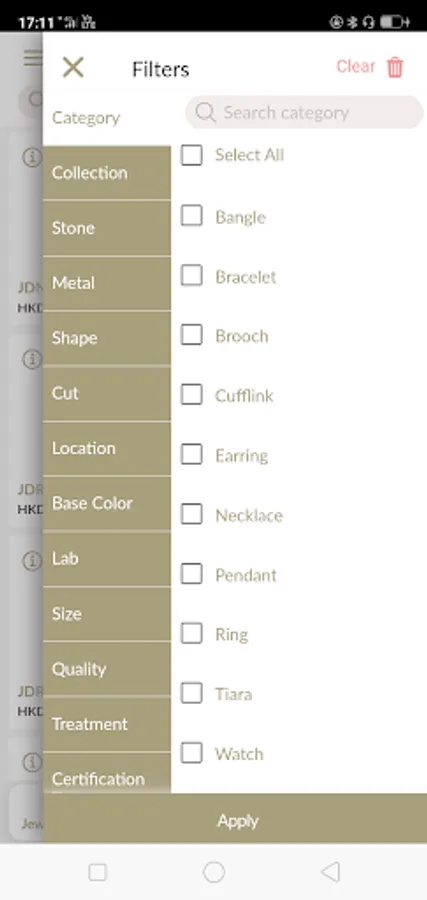Switch to the Stone filter tab
This screenshot has width=427, height=900.
click(x=107, y=228)
